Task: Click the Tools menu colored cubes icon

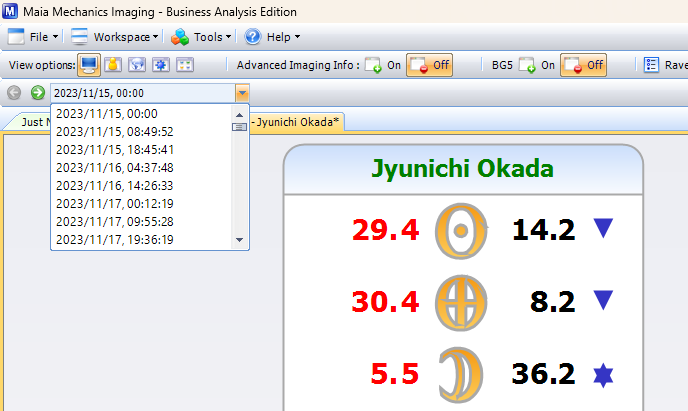Action: 180,37
